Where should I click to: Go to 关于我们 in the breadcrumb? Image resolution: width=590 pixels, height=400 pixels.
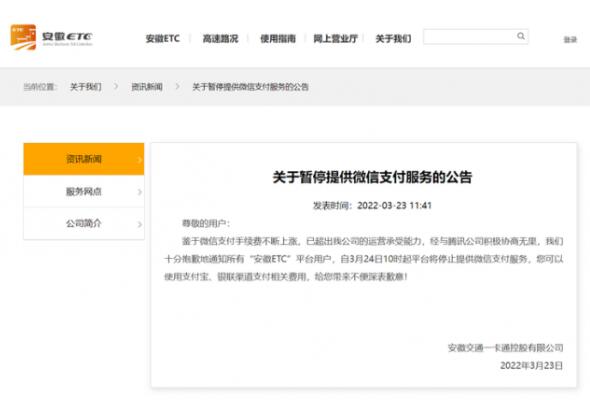[x=85, y=87]
